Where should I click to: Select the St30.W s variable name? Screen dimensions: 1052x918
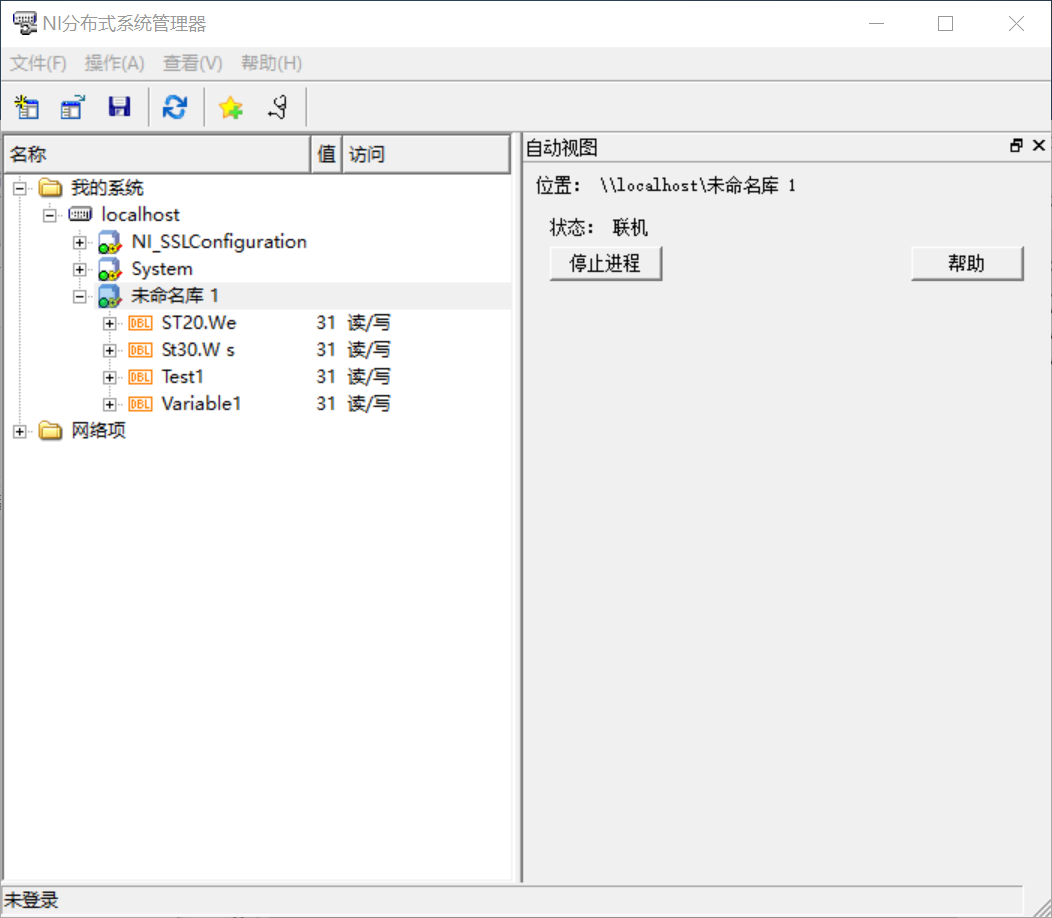(x=198, y=350)
